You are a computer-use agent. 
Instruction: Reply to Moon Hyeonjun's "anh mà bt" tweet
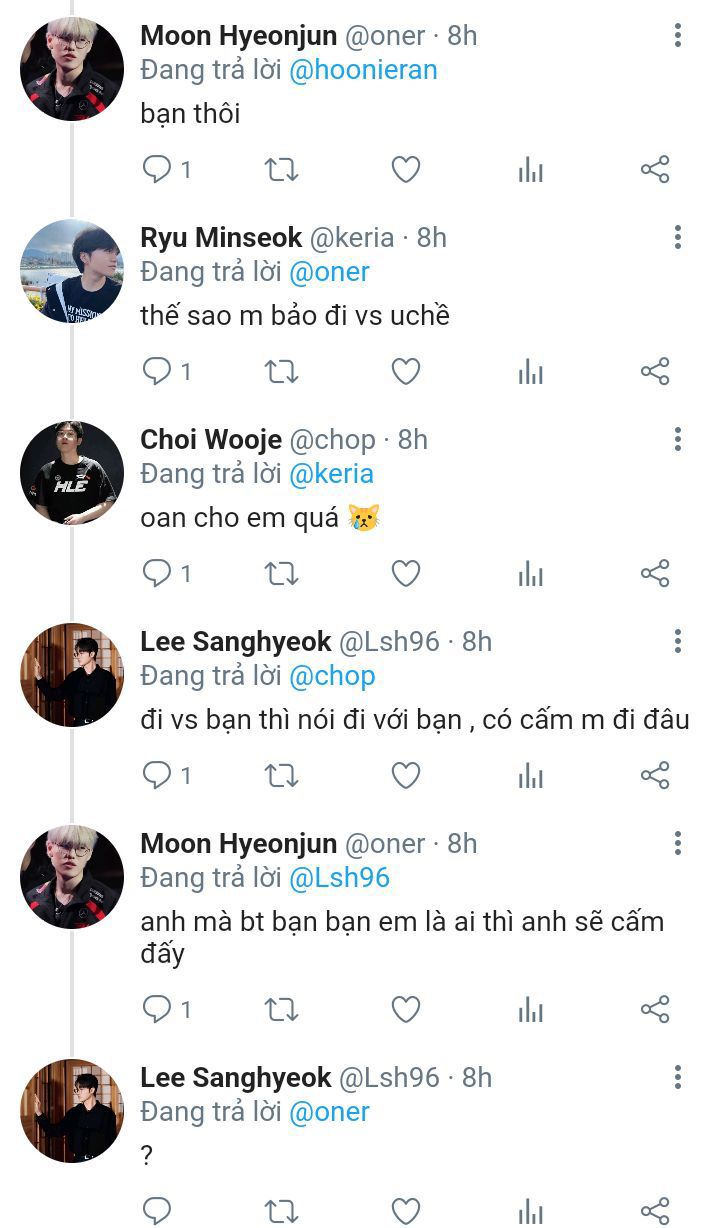157,1010
